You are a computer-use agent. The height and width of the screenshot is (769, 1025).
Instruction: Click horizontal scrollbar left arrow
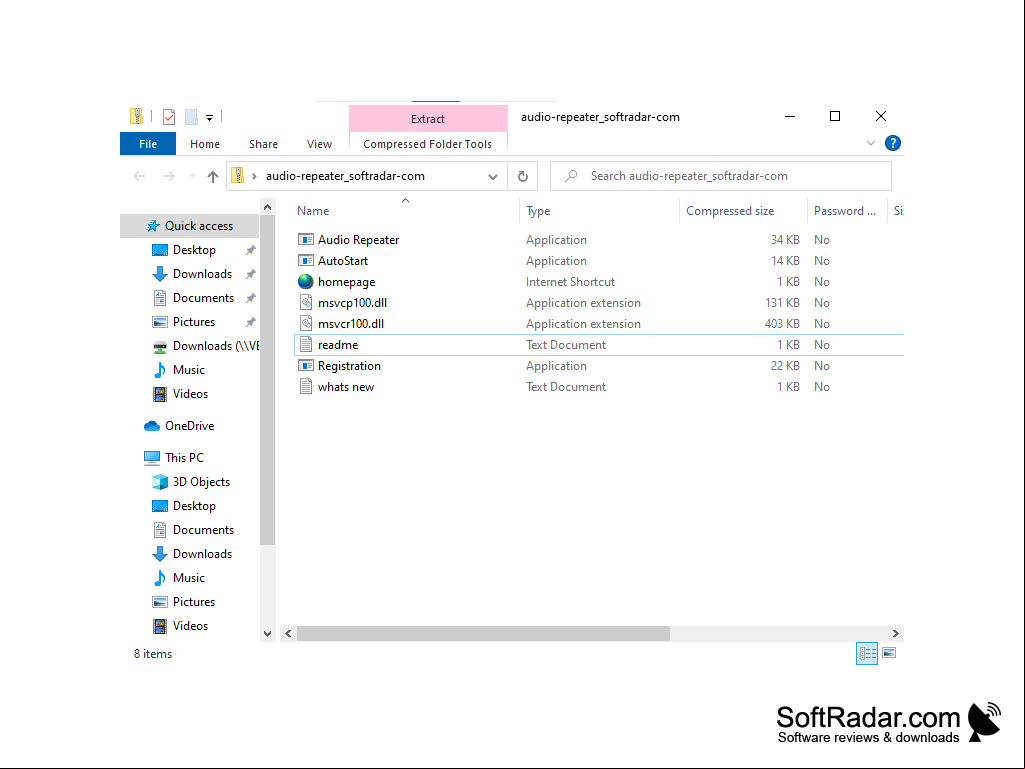click(x=288, y=634)
